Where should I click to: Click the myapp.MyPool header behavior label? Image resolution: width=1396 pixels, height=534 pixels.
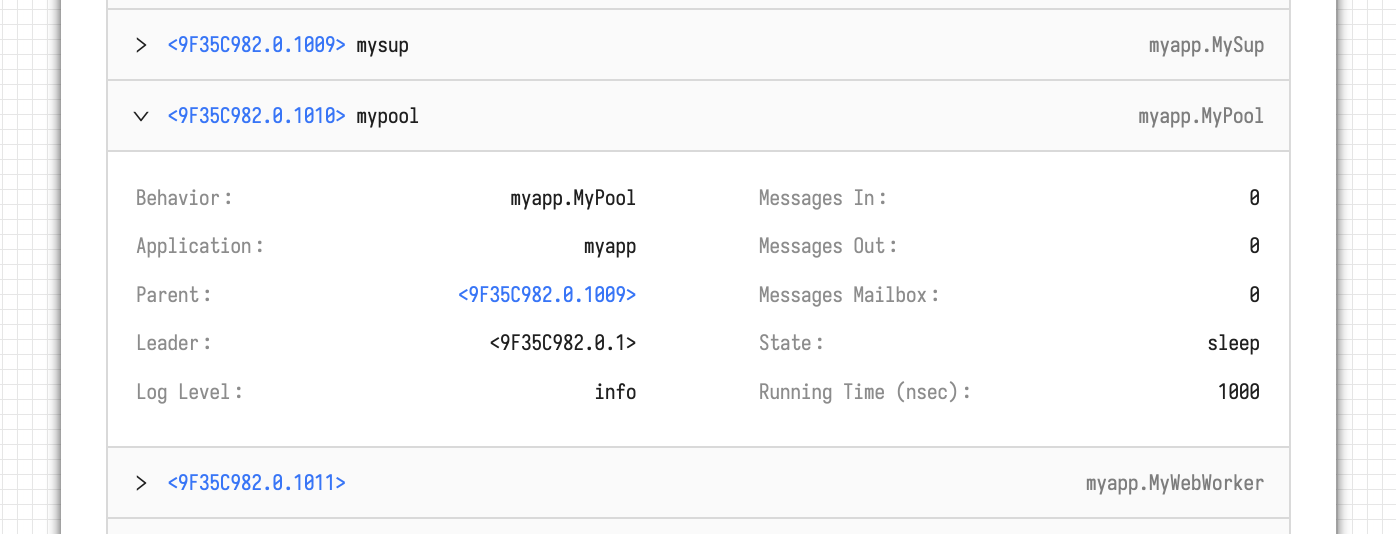(x=1200, y=116)
